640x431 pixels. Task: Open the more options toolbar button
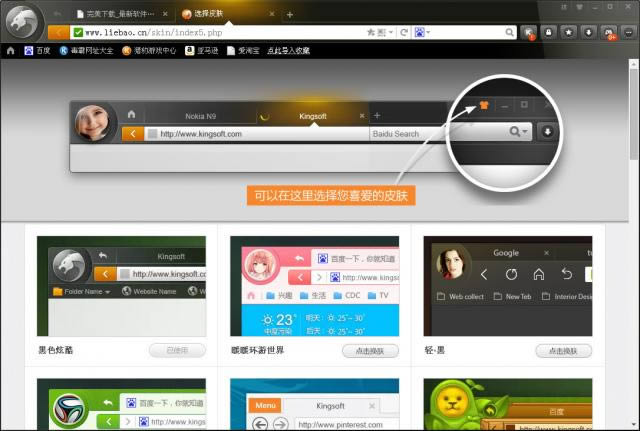[629, 32]
